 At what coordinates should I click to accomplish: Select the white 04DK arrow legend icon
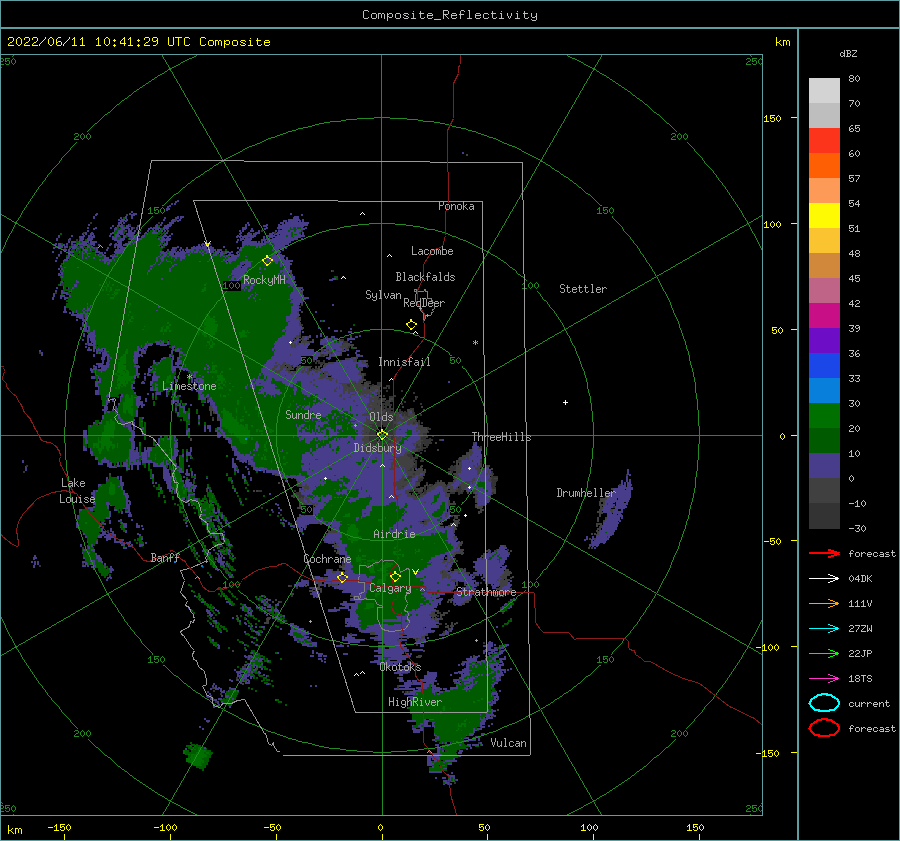(824, 578)
